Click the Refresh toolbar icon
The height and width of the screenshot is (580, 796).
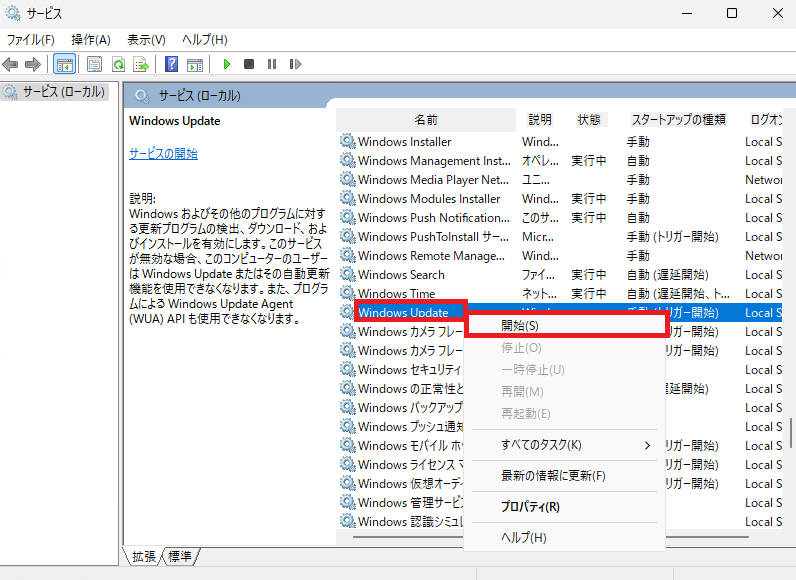[118, 64]
